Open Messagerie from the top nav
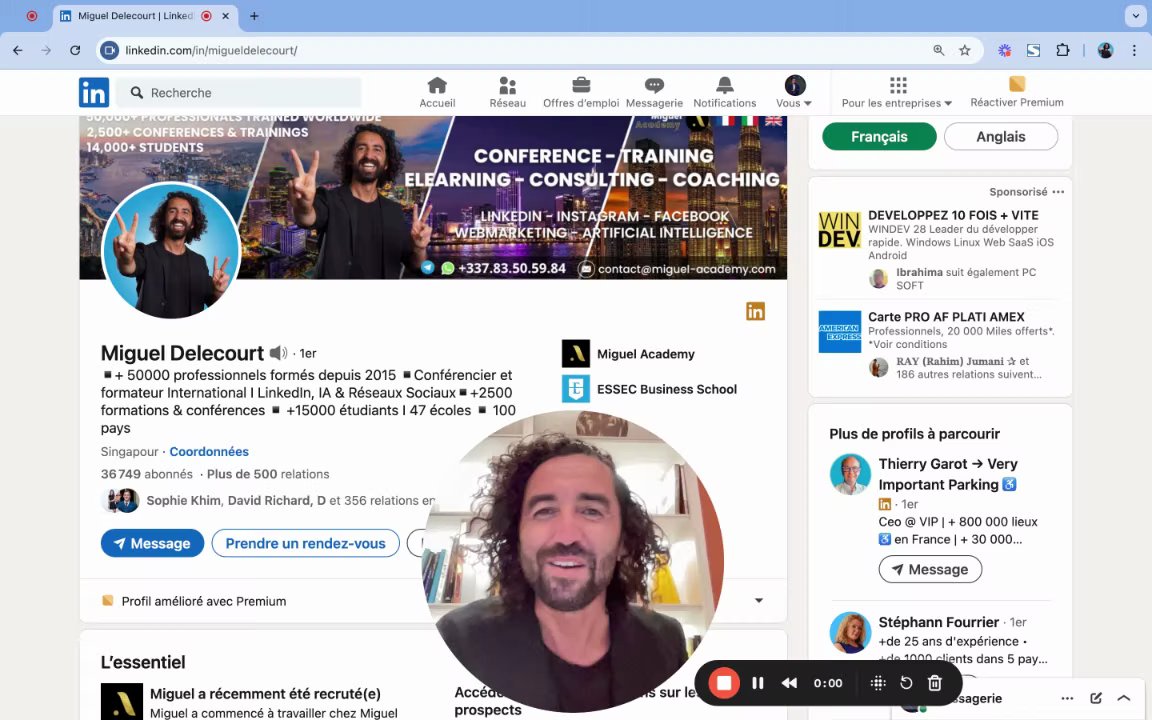The width and height of the screenshot is (1152, 720). 654,93
